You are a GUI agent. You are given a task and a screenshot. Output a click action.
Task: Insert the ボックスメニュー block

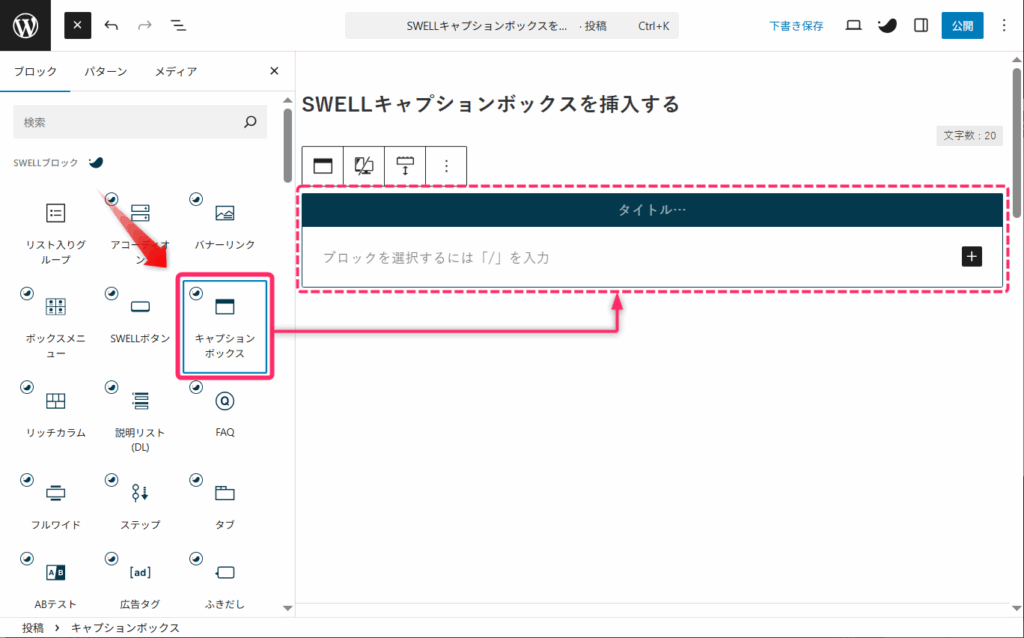[56, 325]
